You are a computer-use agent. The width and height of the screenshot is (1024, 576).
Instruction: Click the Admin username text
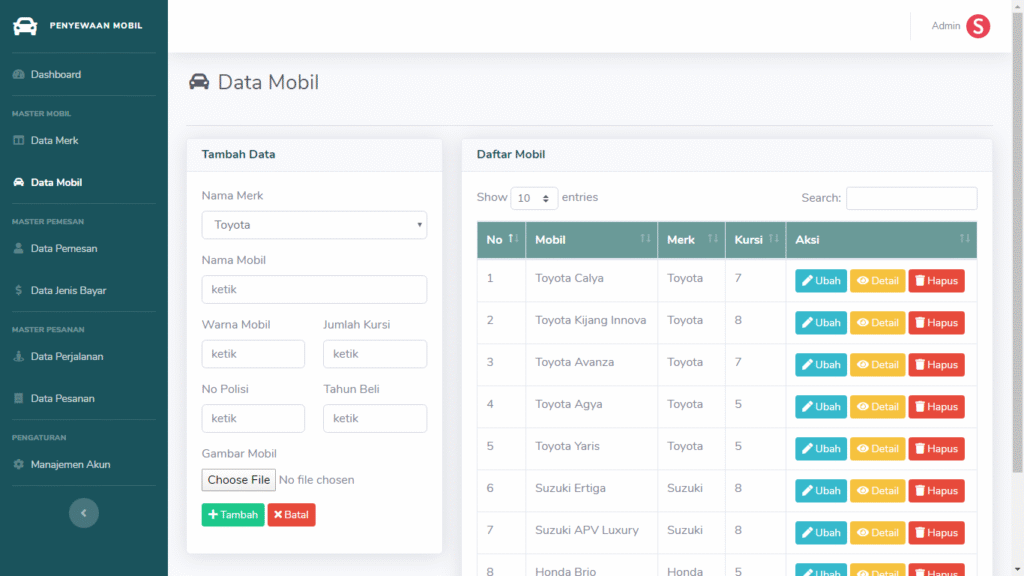[945, 26]
